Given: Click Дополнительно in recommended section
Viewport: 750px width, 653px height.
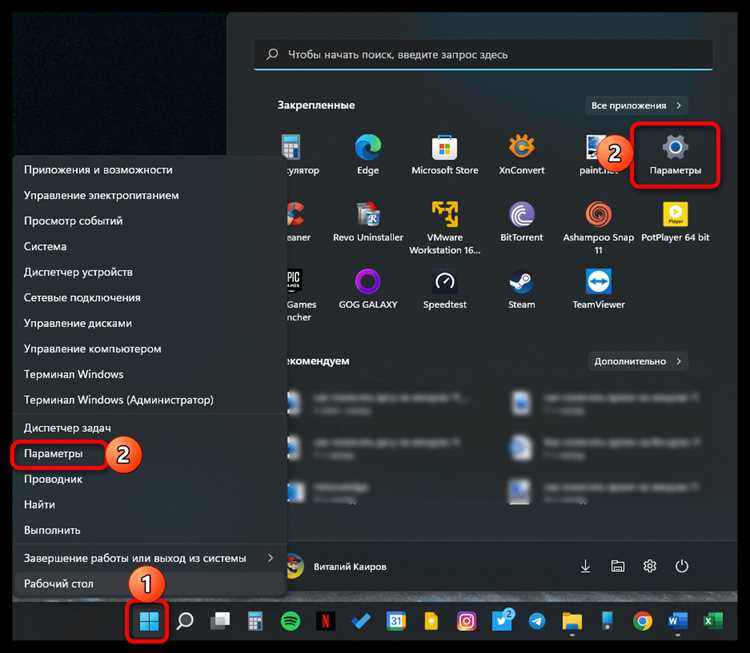Looking at the screenshot, I should (x=638, y=361).
